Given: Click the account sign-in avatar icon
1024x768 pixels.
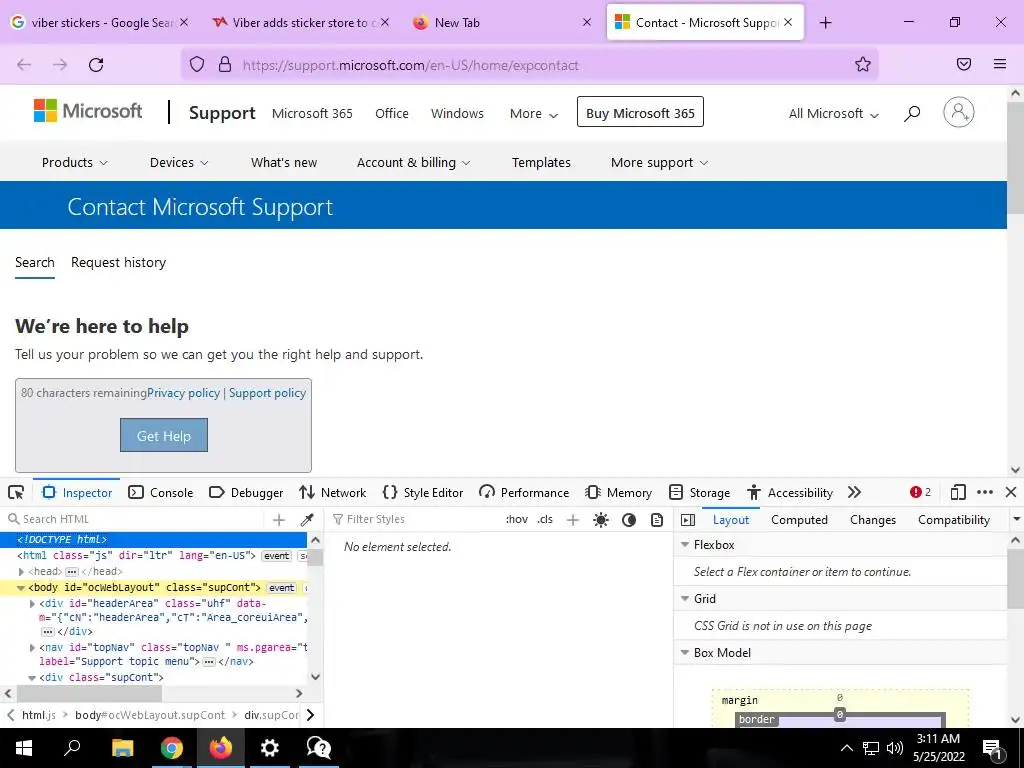Looking at the screenshot, I should click(x=959, y=112).
